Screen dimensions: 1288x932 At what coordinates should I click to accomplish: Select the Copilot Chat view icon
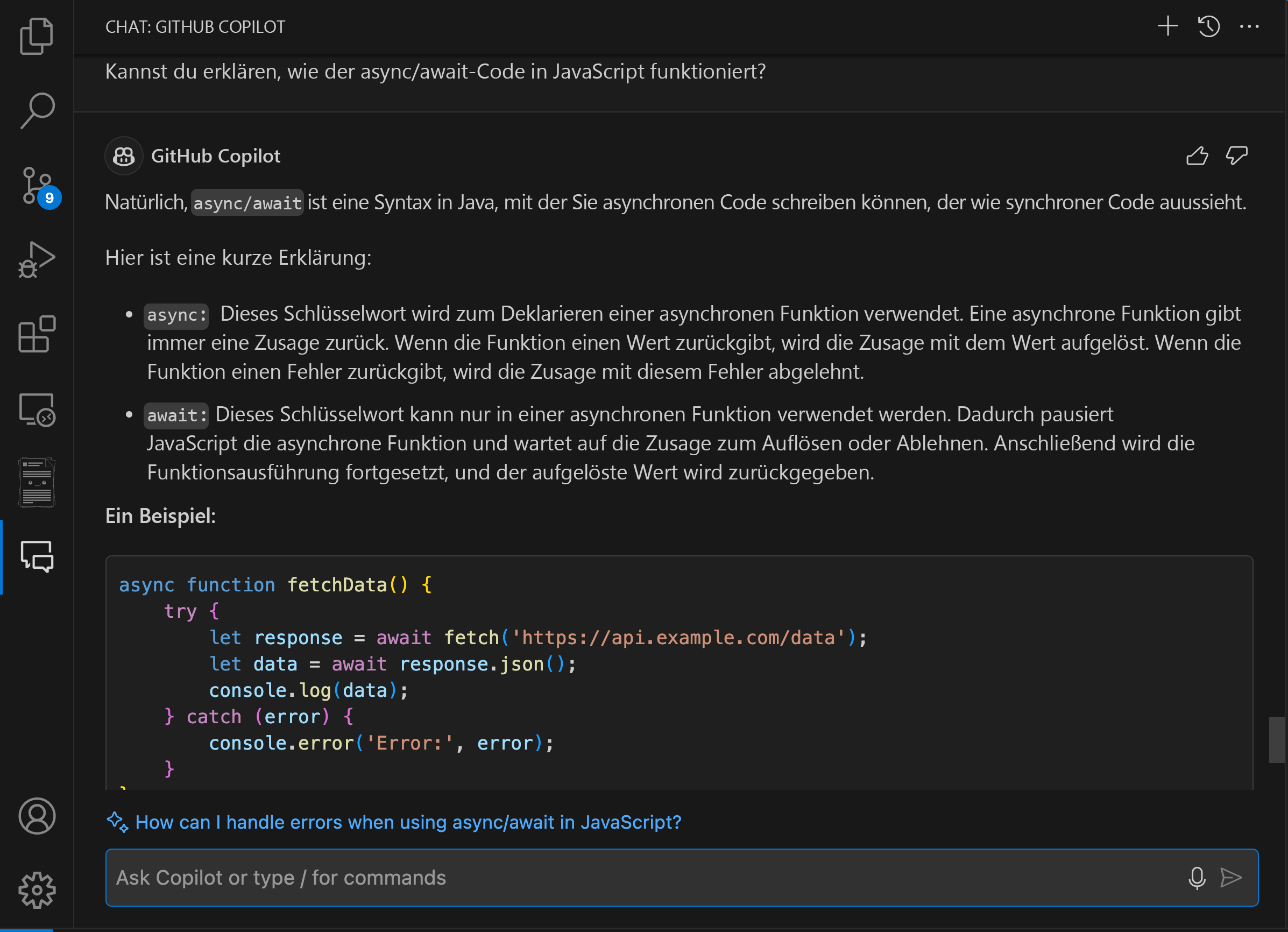37,556
